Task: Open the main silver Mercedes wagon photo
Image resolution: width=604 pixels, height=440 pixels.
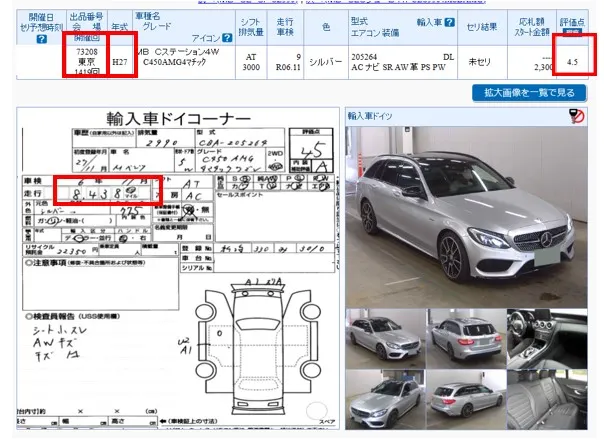Action: [466, 217]
